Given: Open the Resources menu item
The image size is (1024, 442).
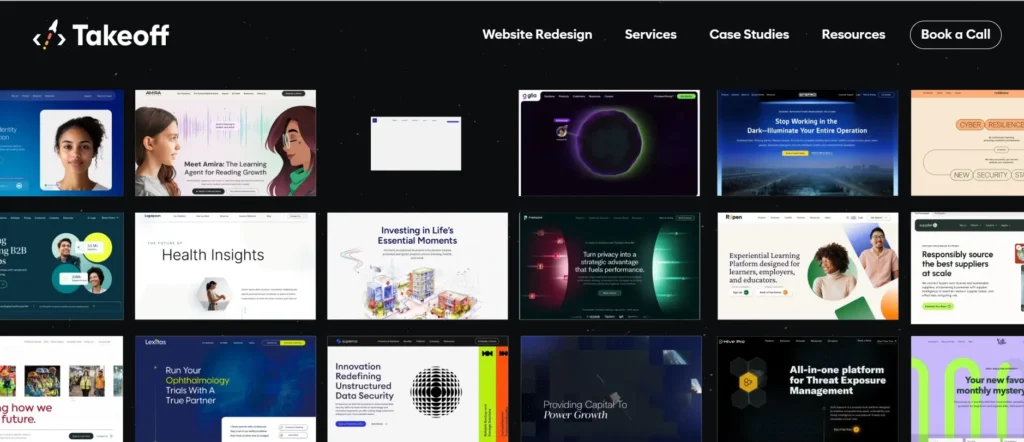Looking at the screenshot, I should click(853, 35).
